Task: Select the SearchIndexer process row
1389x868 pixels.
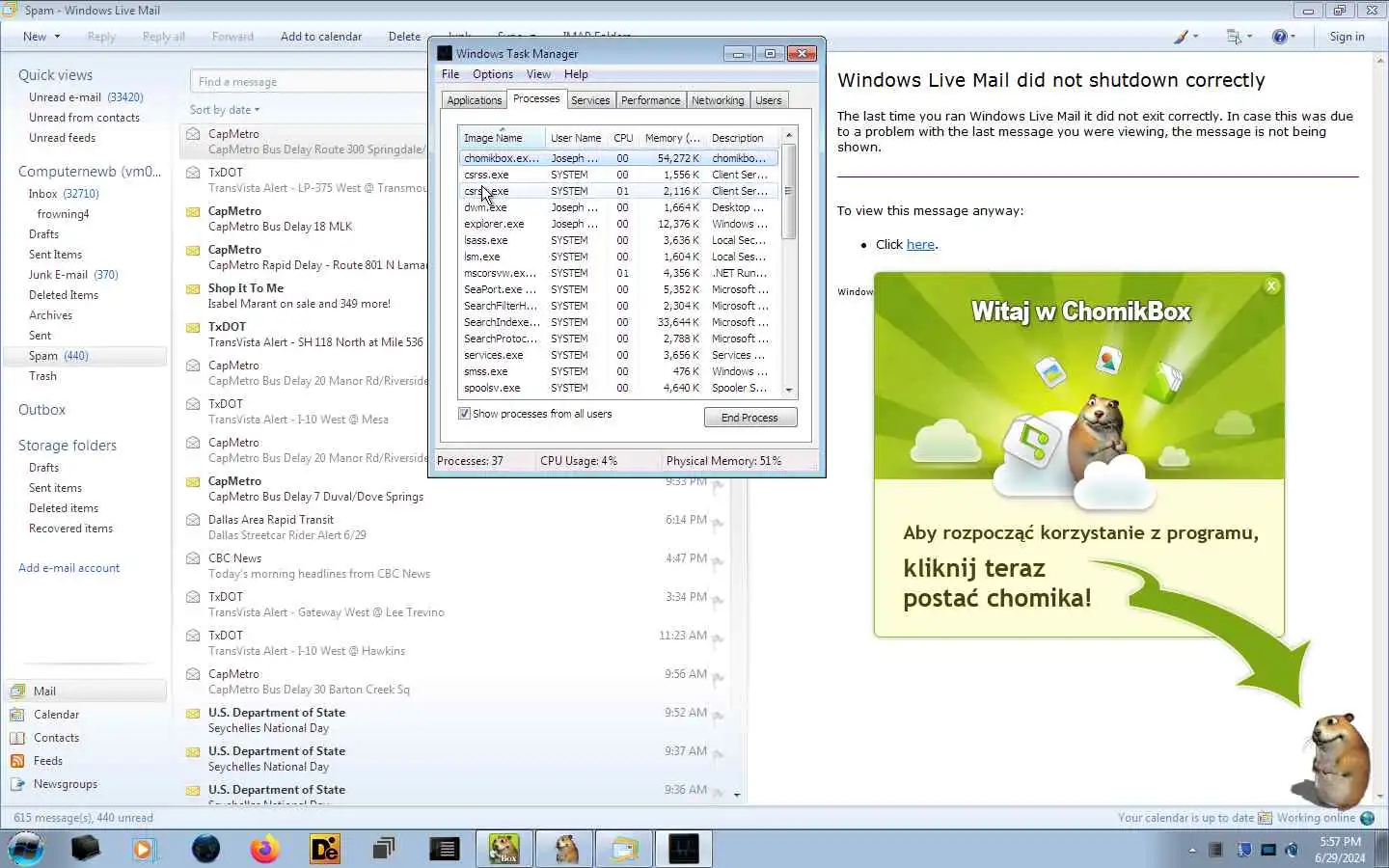Action: coord(617,322)
